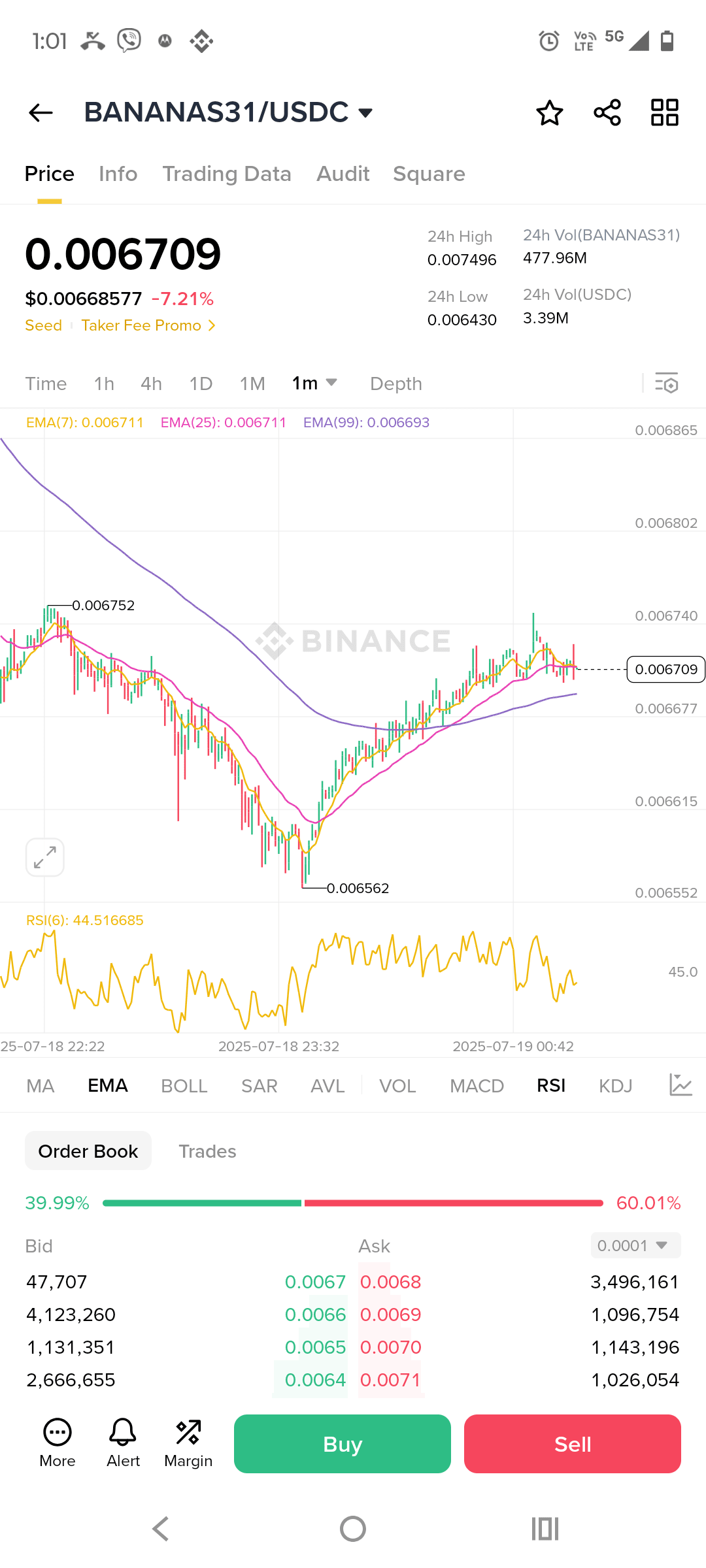The height and width of the screenshot is (1568, 706).
Task: Set a price Alert bell
Action: (123, 1443)
